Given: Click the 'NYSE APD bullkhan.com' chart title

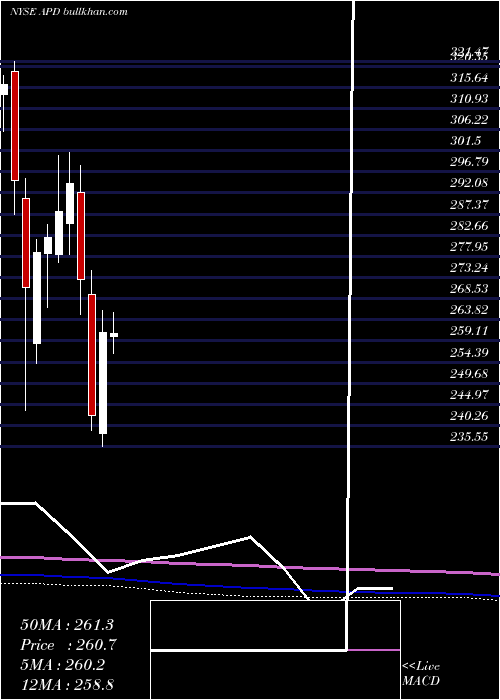Looking at the screenshot, I should [x=69, y=12].
